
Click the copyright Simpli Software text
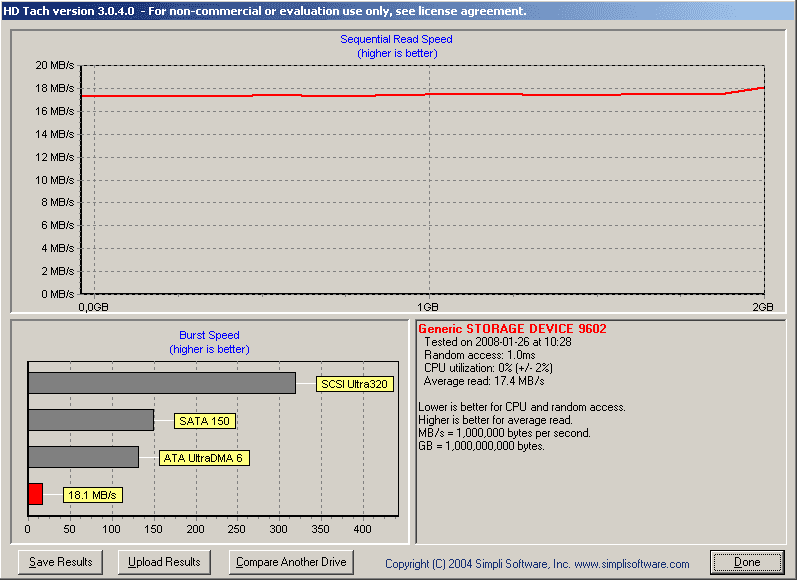click(x=537, y=564)
